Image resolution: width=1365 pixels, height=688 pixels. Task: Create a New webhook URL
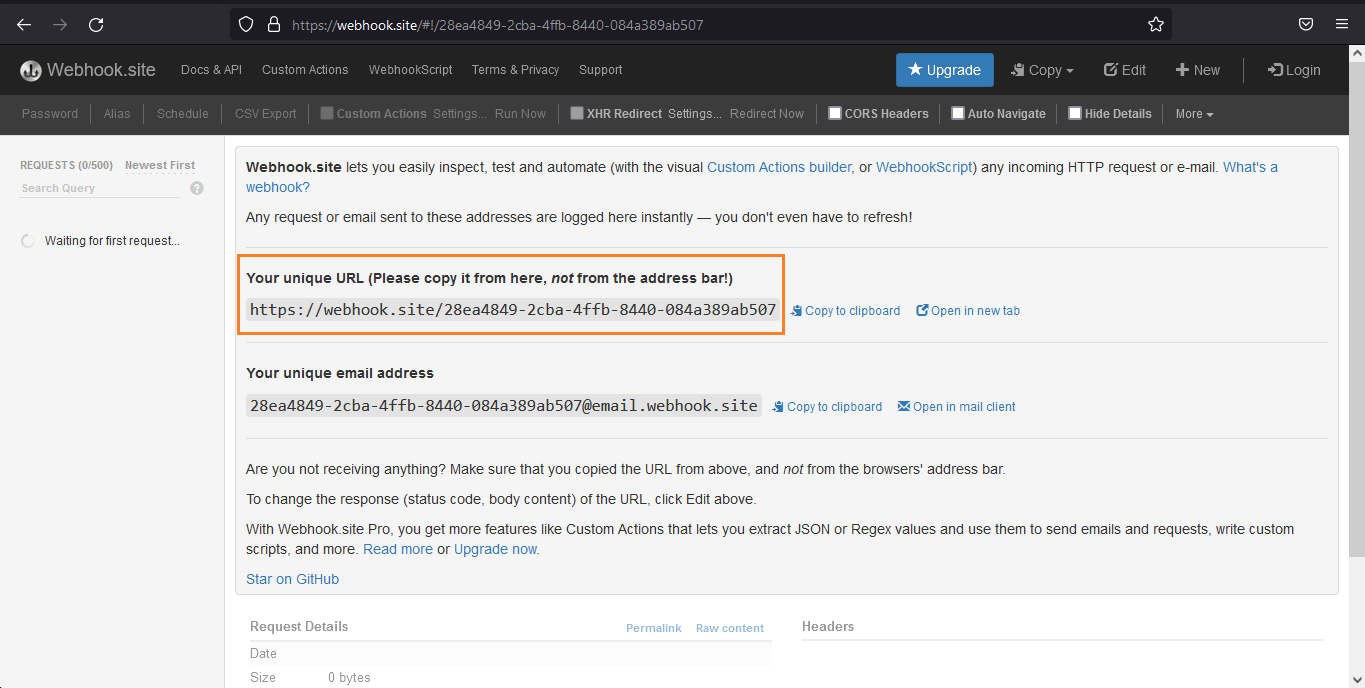click(x=1198, y=70)
